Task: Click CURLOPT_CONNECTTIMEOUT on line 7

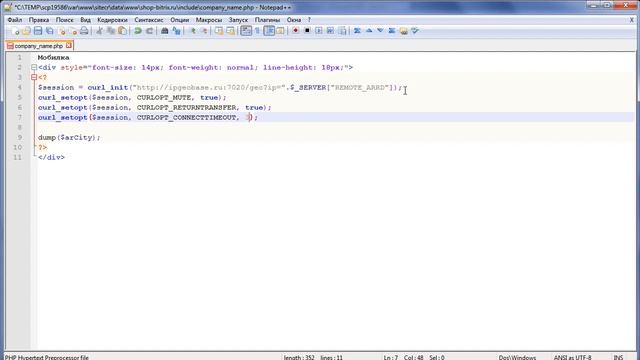Action: [187, 118]
